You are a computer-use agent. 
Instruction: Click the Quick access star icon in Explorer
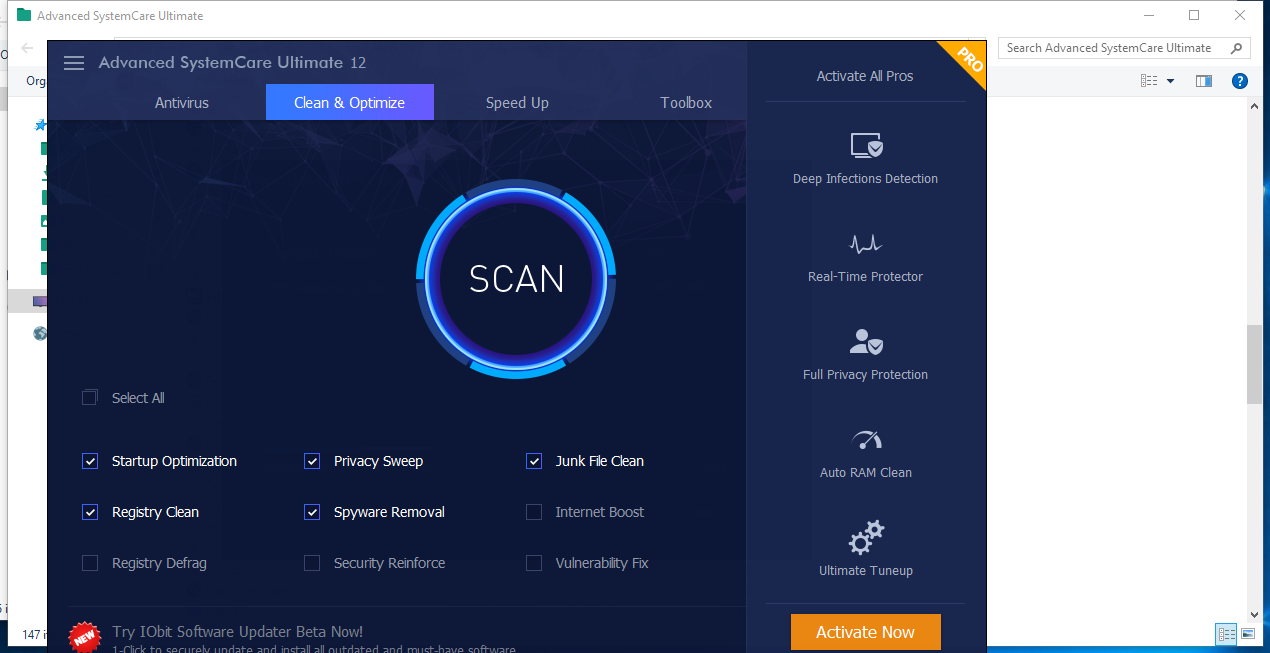pyautogui.click(x=41, y=125)
